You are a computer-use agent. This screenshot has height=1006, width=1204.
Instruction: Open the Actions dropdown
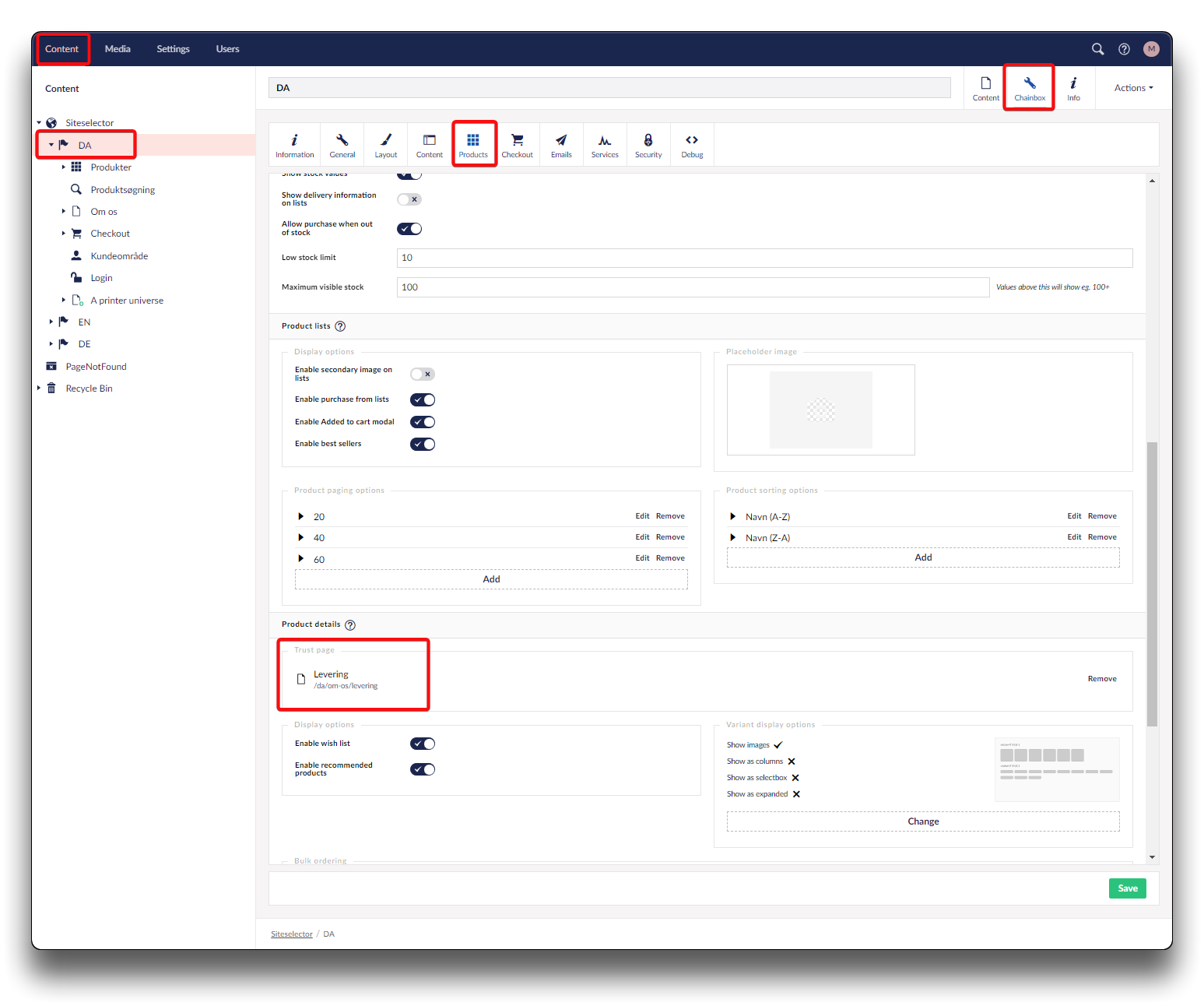[x=1133, y=88]
